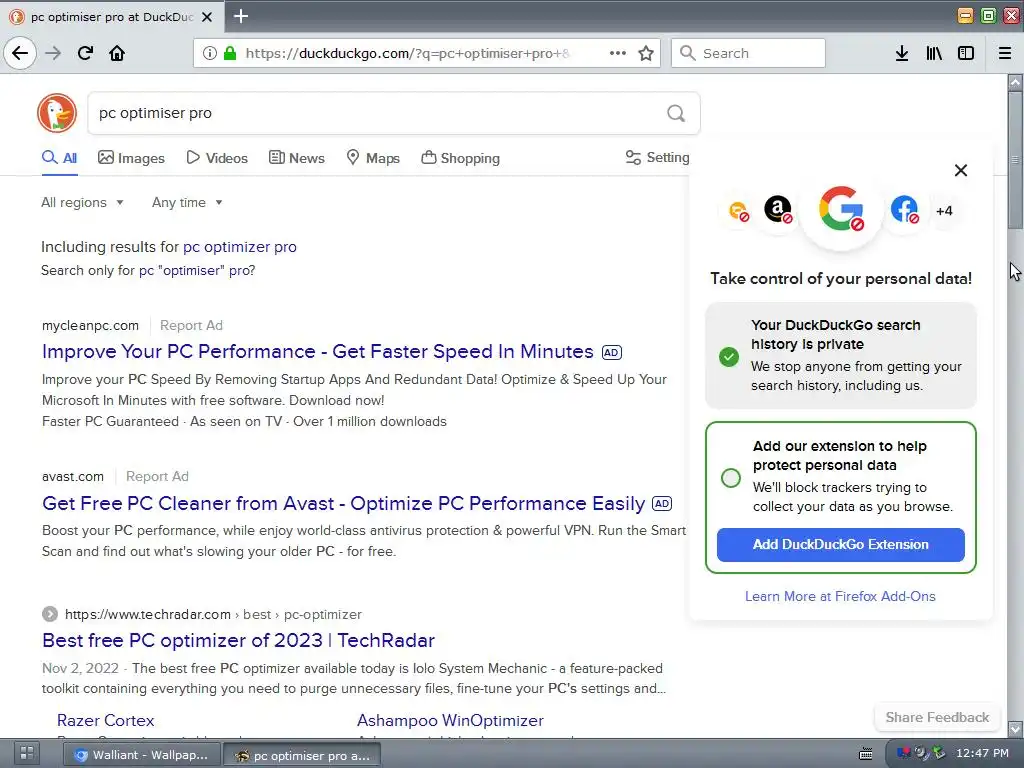Click the Share Feedback button
The width and height of the screenshot is (1024, 768).
pyautogui.click(x=937, y=717)
